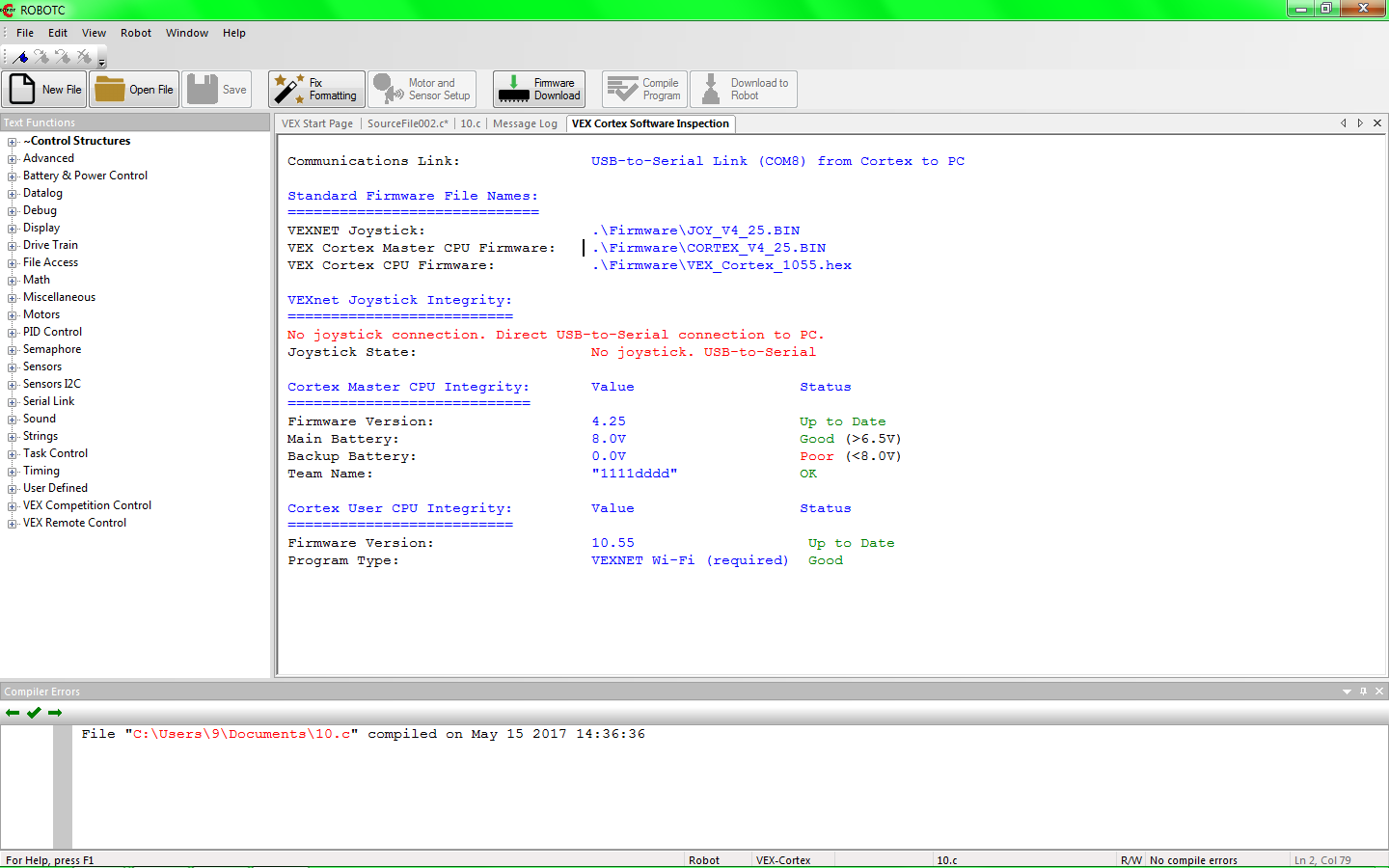The width and height of the screenshot is (1389, 868).
Task: Open Motor and Sensor Setup
Action: click(x=422, y=90)
